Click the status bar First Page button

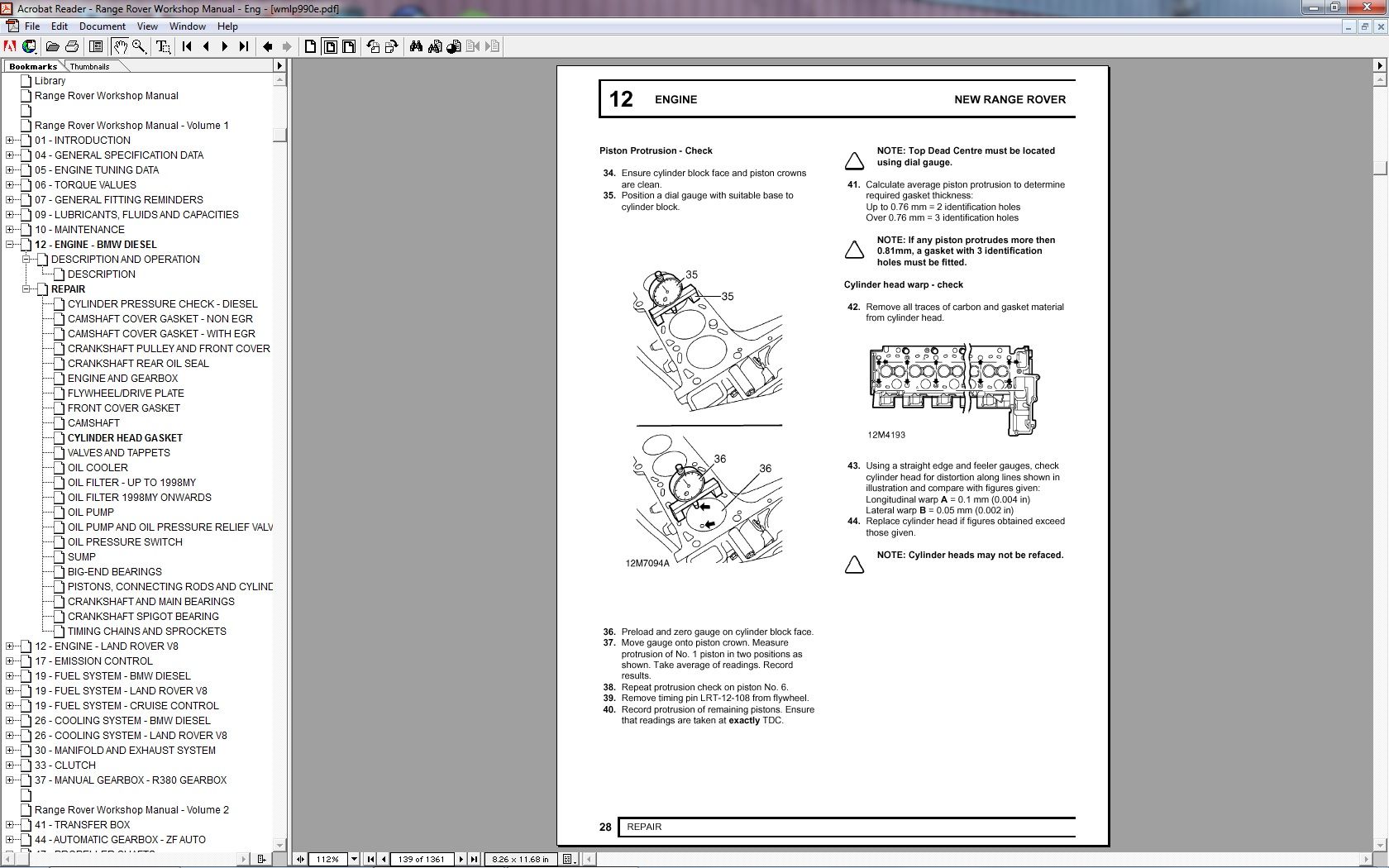pyautogui.click(x=370, y=859)
